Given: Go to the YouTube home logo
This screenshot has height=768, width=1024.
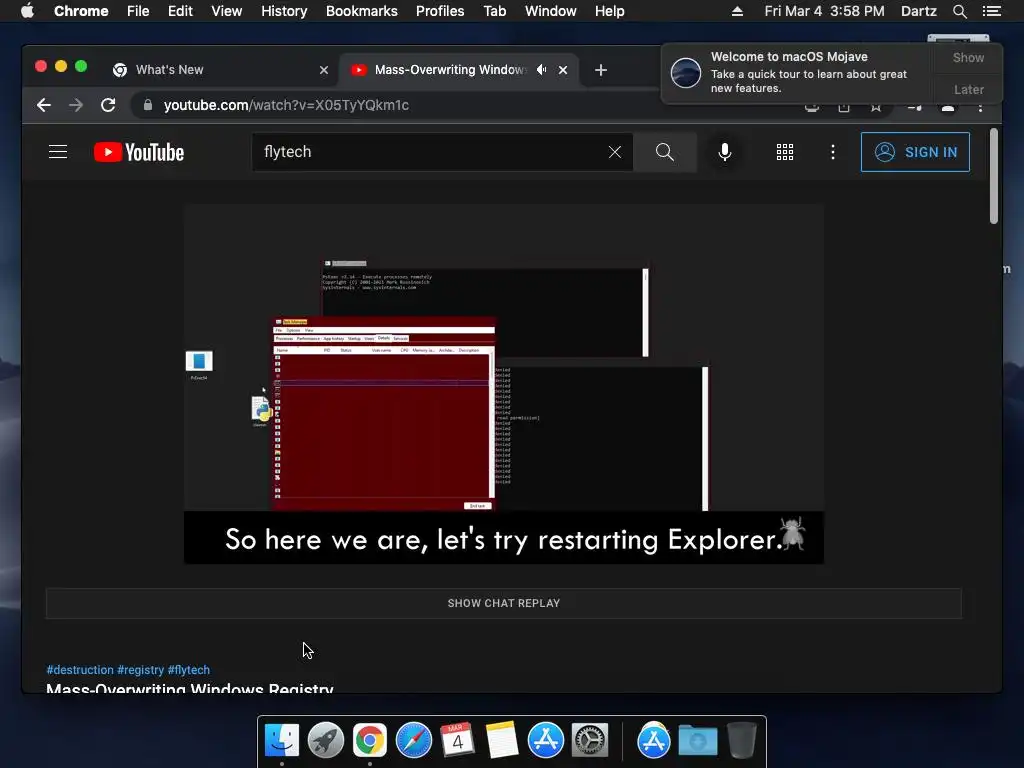Looking at the screenshot, I should pyautogui.click(x=139, y=152).
